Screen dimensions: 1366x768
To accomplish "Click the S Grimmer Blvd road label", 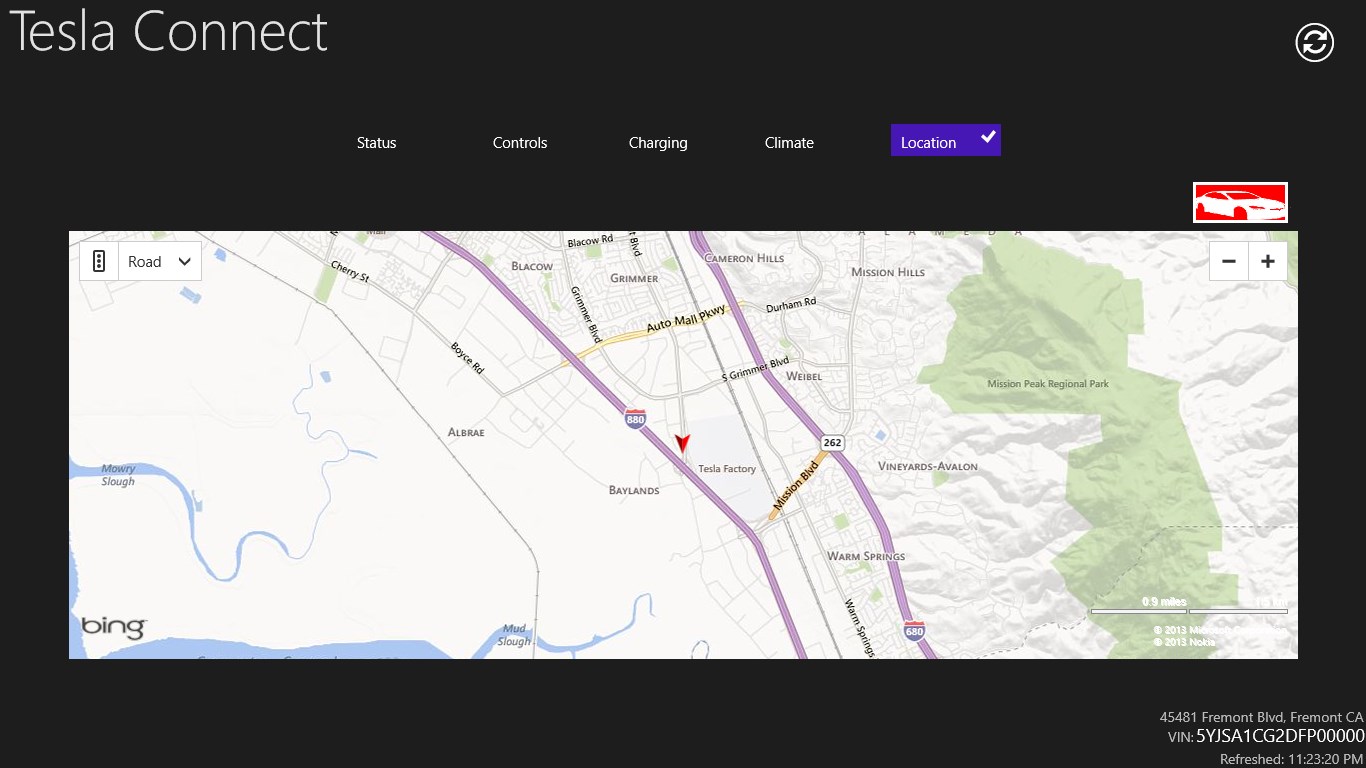I will point(756,370).
